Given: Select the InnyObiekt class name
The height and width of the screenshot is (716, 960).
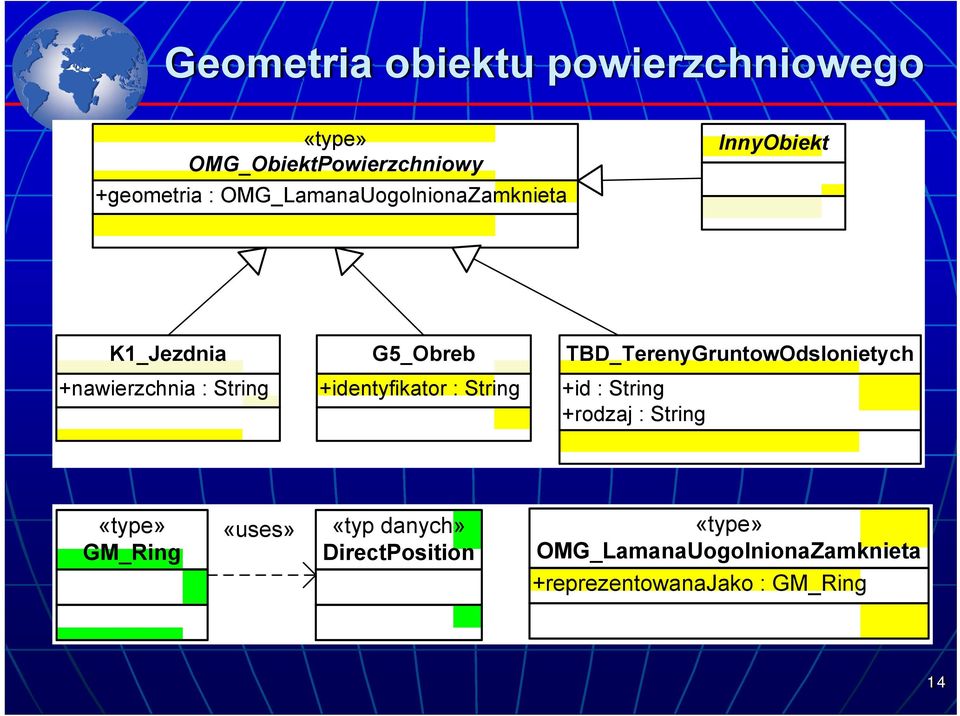Looking at the screenshot, I should click(x=773, y=143).
